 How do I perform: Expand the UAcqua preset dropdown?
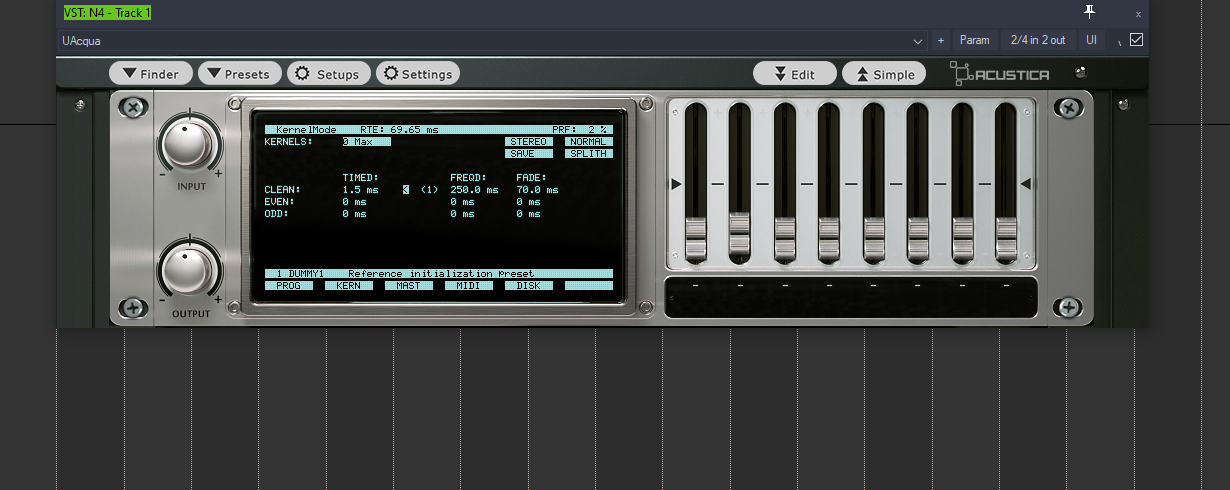pyautogui.click(x=918, y=41)
